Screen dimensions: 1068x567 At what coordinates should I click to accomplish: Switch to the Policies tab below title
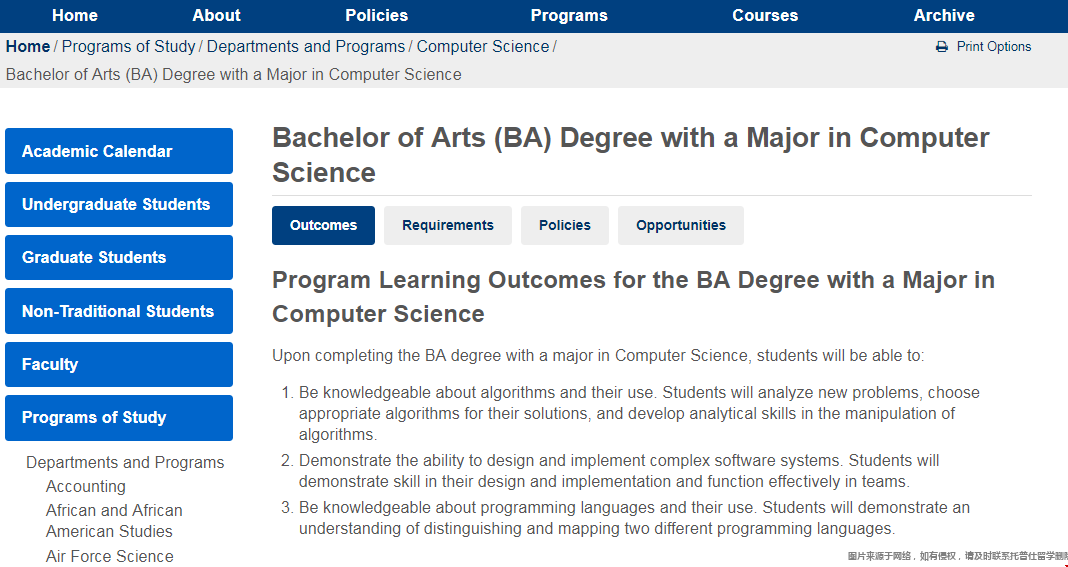tap(565, 226)
